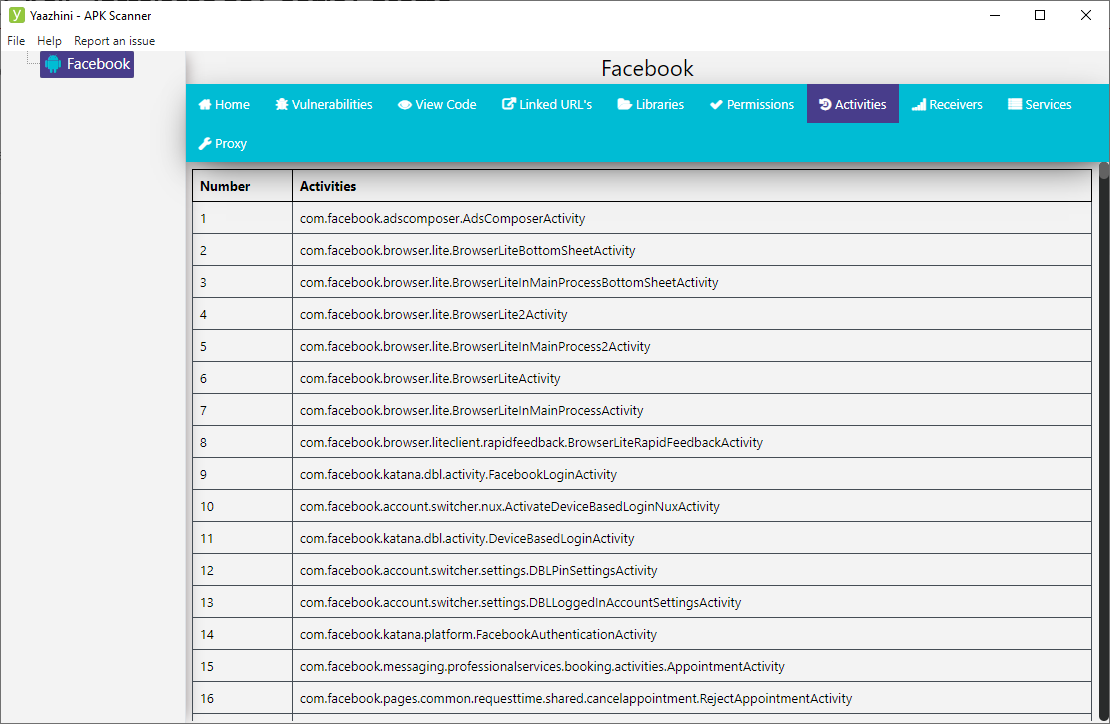Screen dimensions: 1110x724
Task: Click the ActivateDeviceBasedLoginNuxActivity entry
Action: 642,506
